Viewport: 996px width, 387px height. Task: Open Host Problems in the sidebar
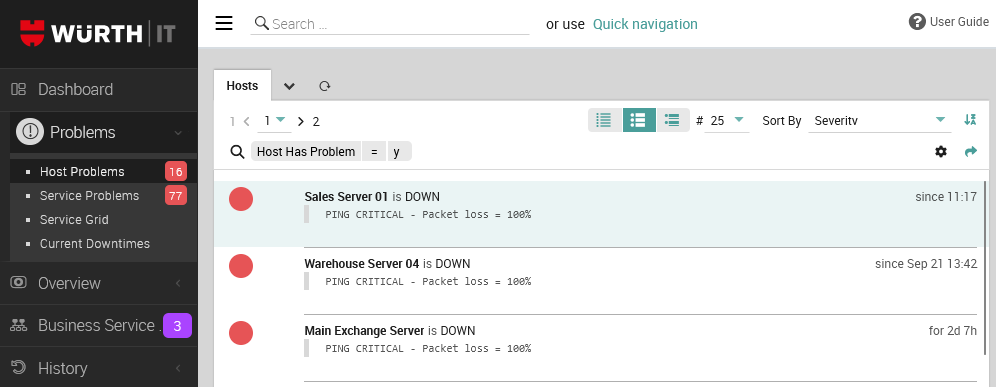tap(82, 172)
